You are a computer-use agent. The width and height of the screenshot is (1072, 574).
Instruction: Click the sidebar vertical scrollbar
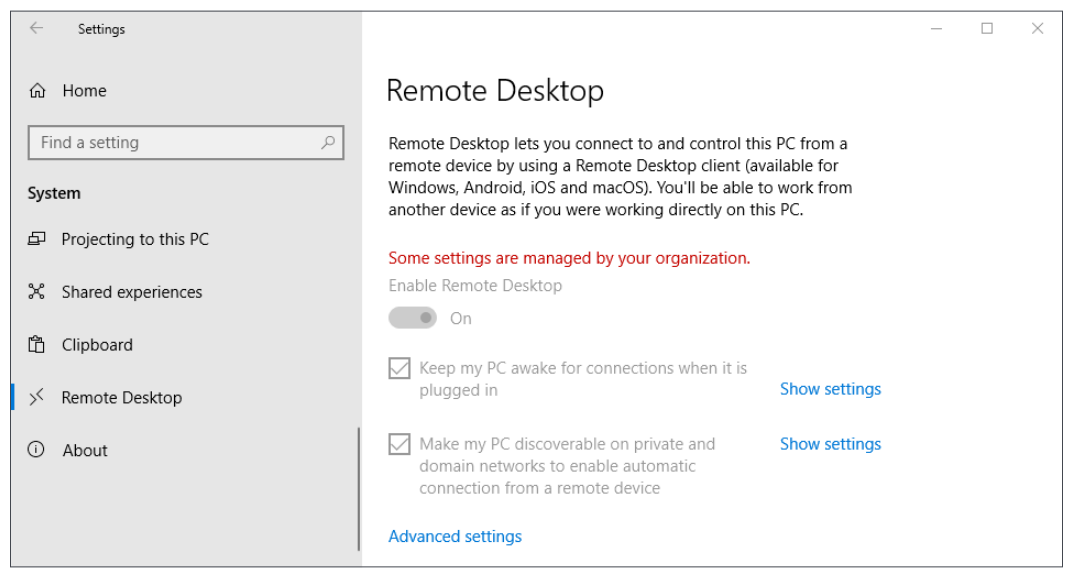358,490
